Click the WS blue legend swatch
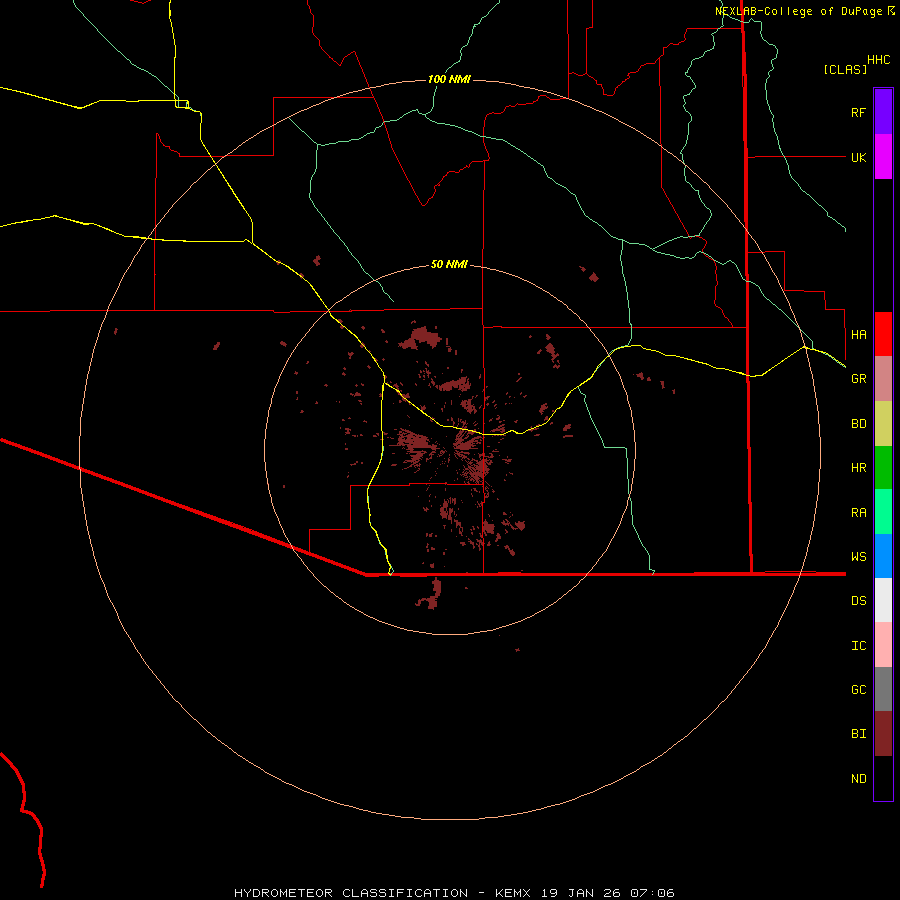900x900 pixels. pyautogui.click(x=883, y=556)
